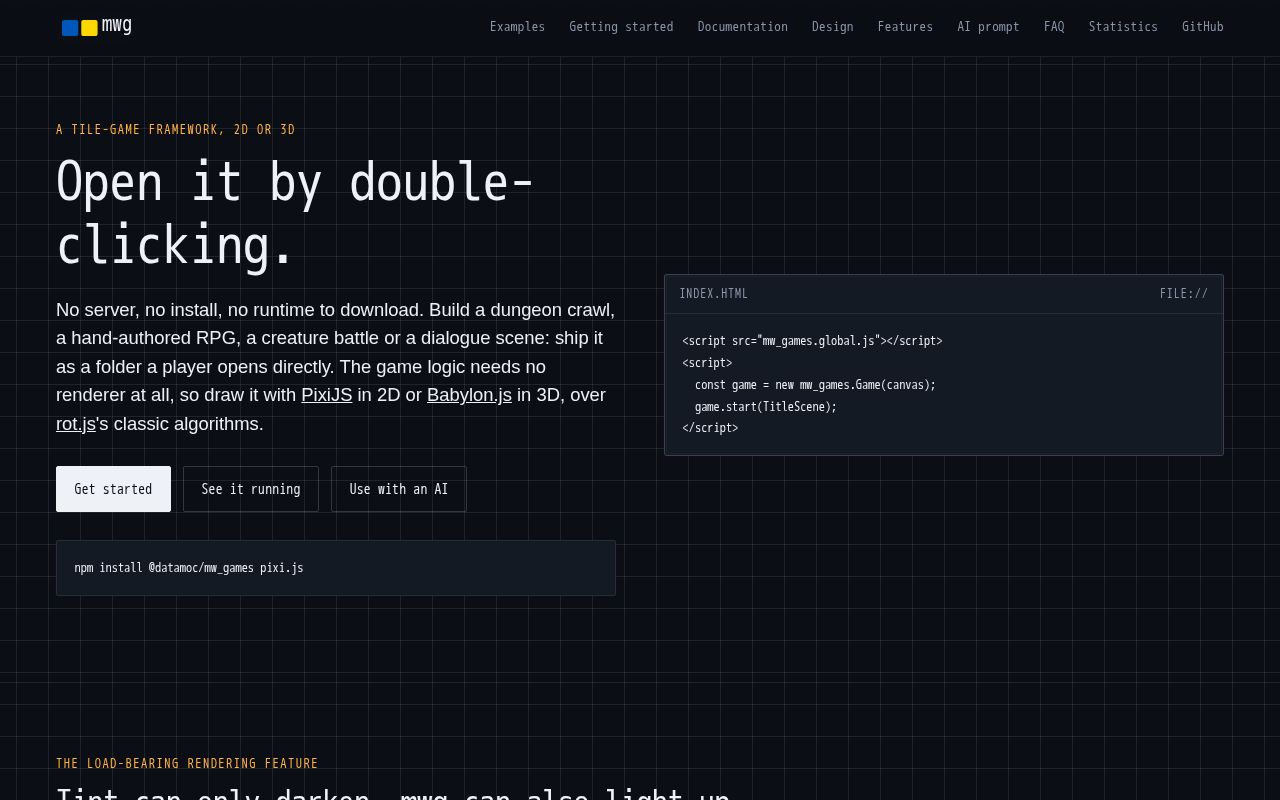
Task: Navigate to AI prompt page
Action: pos(988,27)
